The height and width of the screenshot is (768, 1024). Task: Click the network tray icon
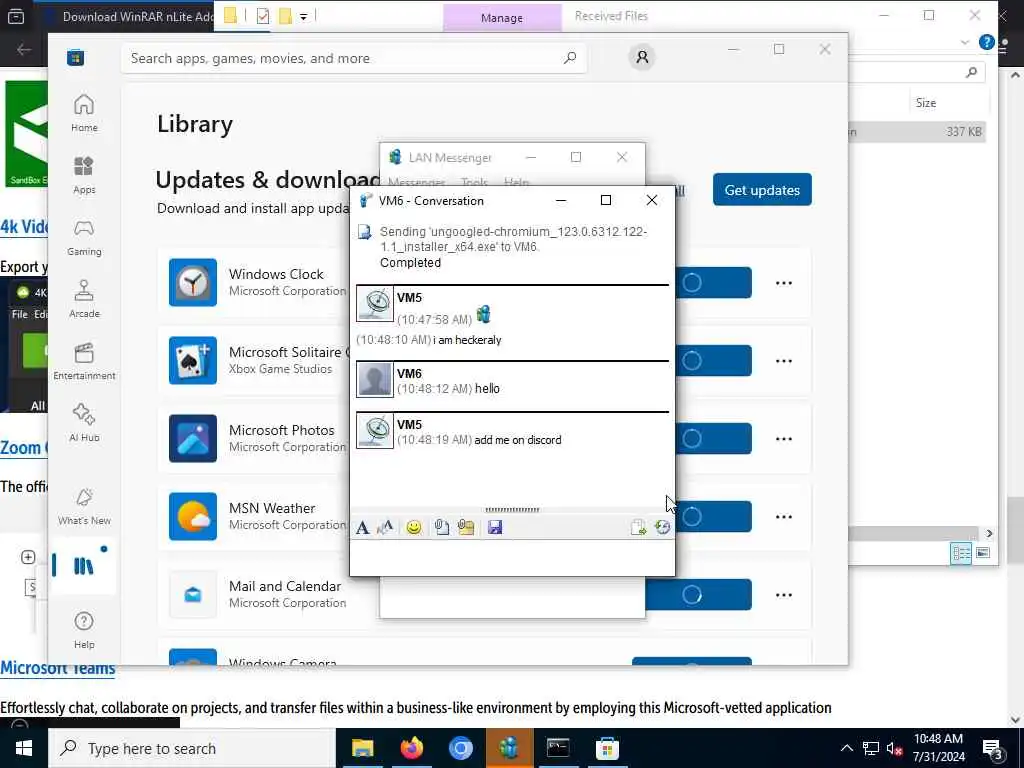pyautogui.click(x=871, y=748)
